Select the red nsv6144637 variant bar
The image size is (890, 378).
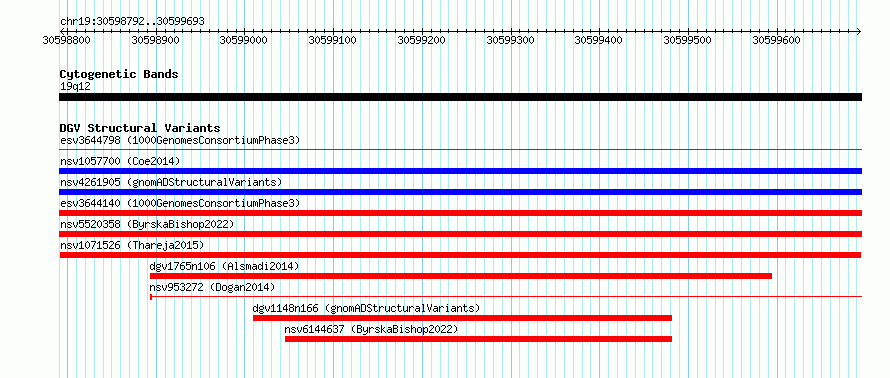(x=478, y=339)
